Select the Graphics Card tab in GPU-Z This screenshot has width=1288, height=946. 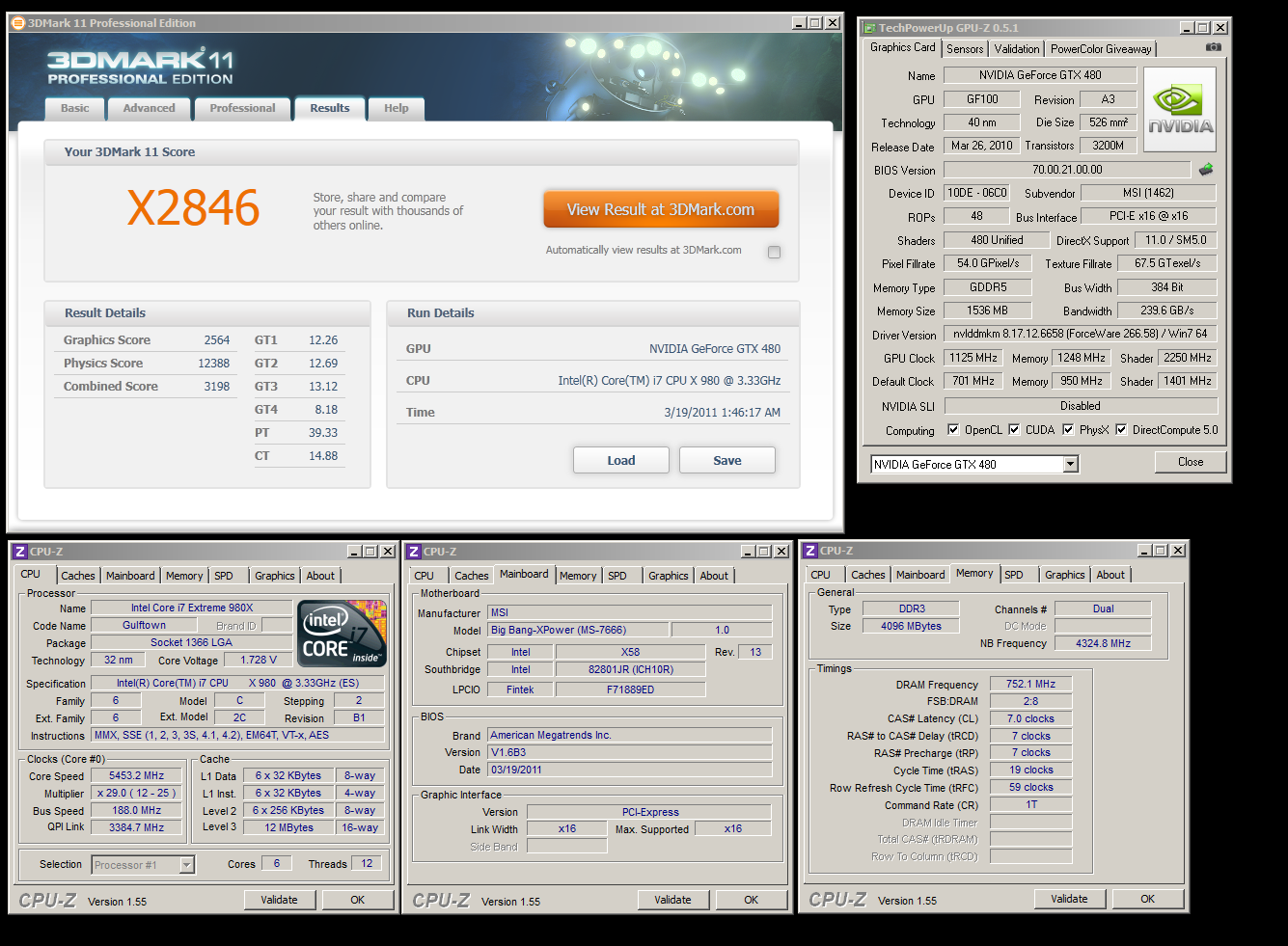pyautogui.click(x=902, y=47)
